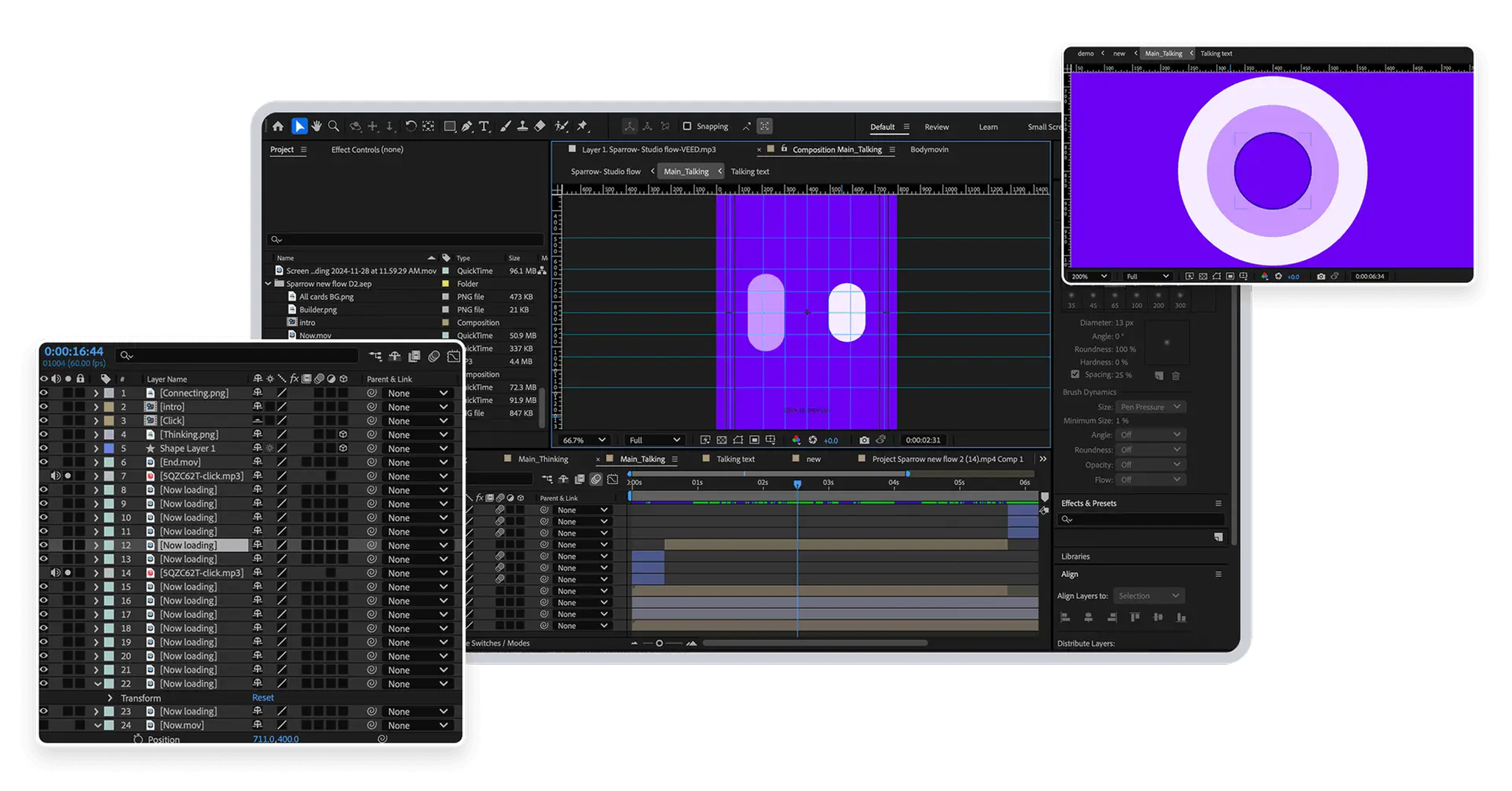Viewport: 1512px width, 791px height.
Task: Select the Type (T) tool
Action: tap(484, 126)
